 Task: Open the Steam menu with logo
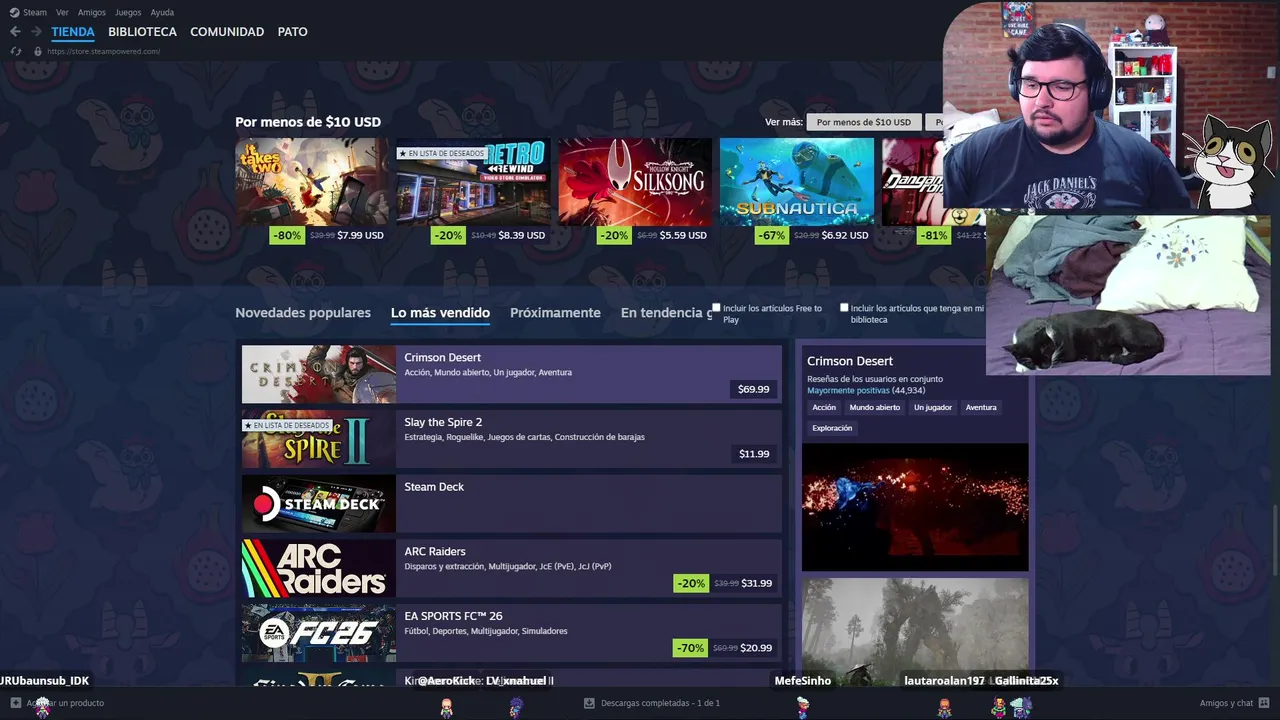[x=28, y=12]
